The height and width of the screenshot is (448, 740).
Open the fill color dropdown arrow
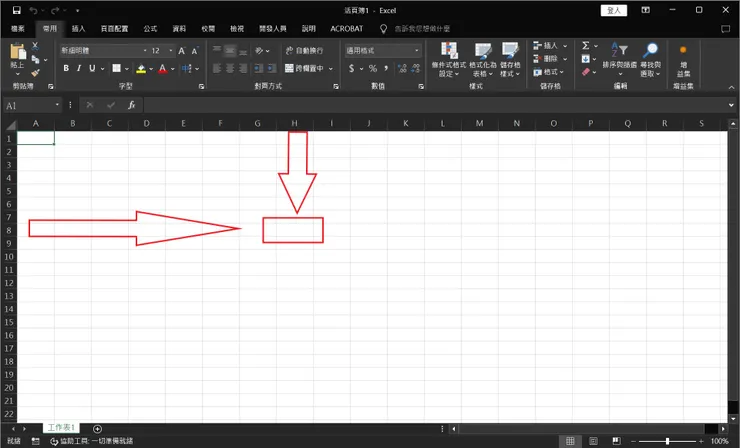tap(151, 69)
